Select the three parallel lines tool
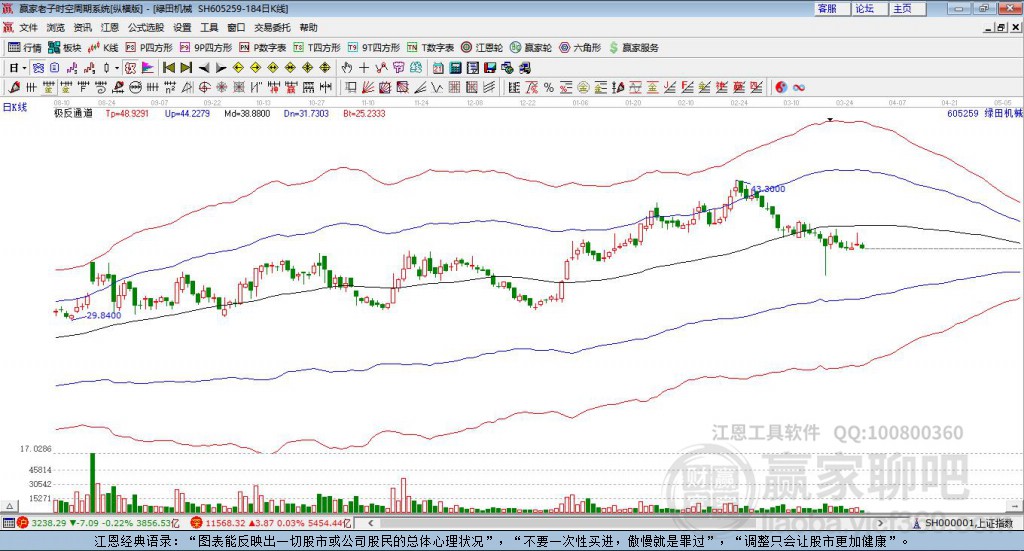1024x551 pixels. coord(489,87)
